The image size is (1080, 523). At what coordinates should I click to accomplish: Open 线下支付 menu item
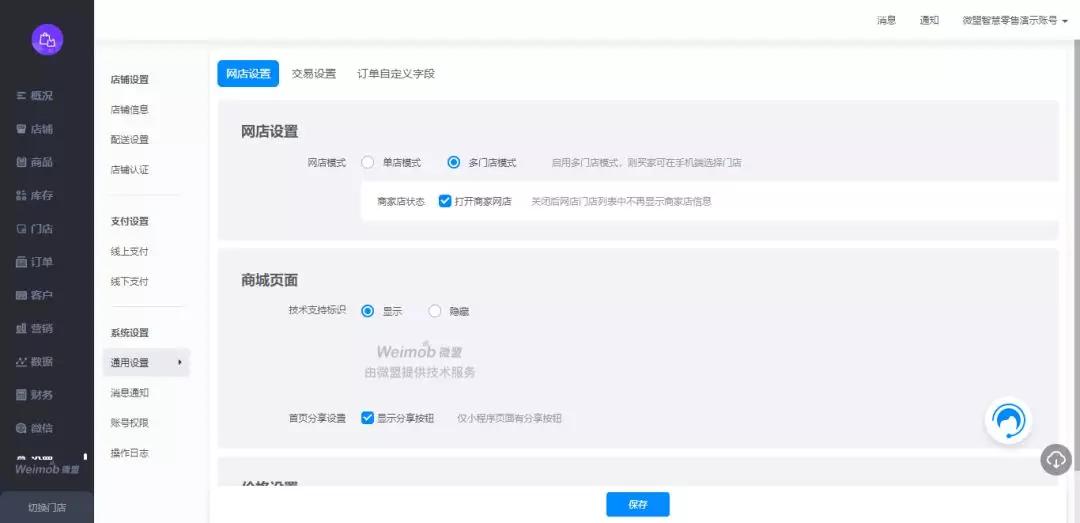coord(129,282)
